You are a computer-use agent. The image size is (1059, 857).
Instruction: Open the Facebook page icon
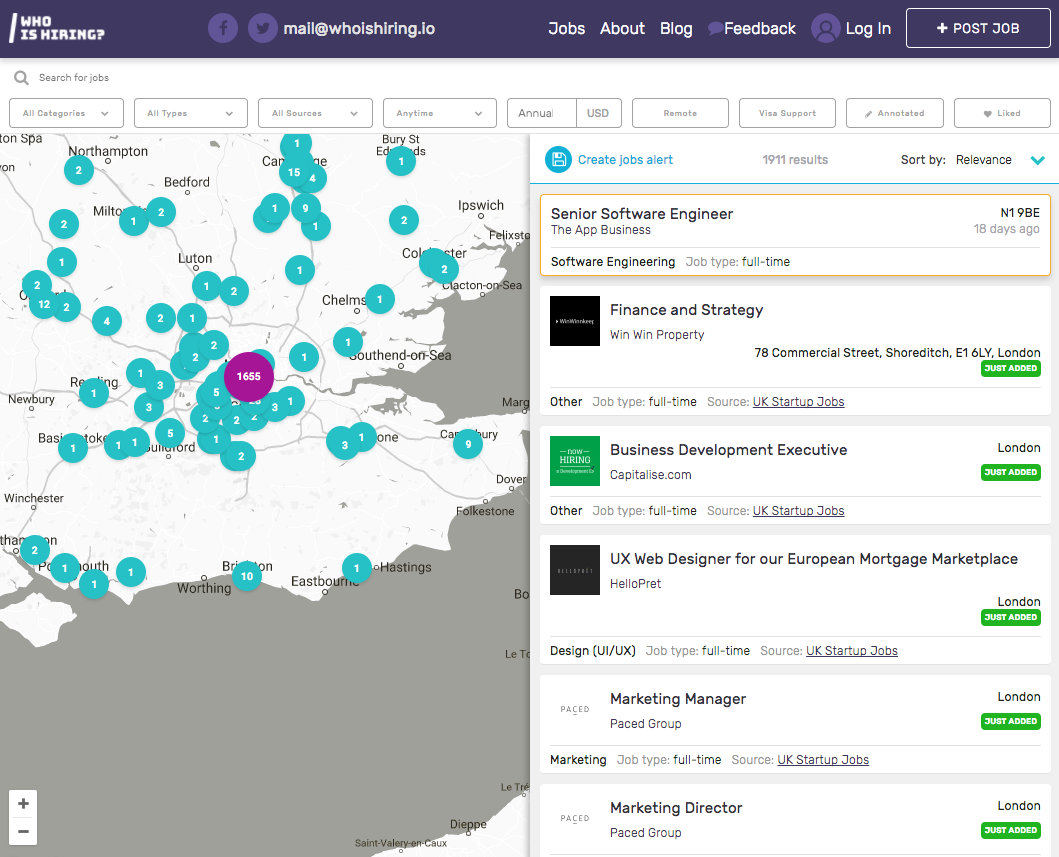pos(223,28)
